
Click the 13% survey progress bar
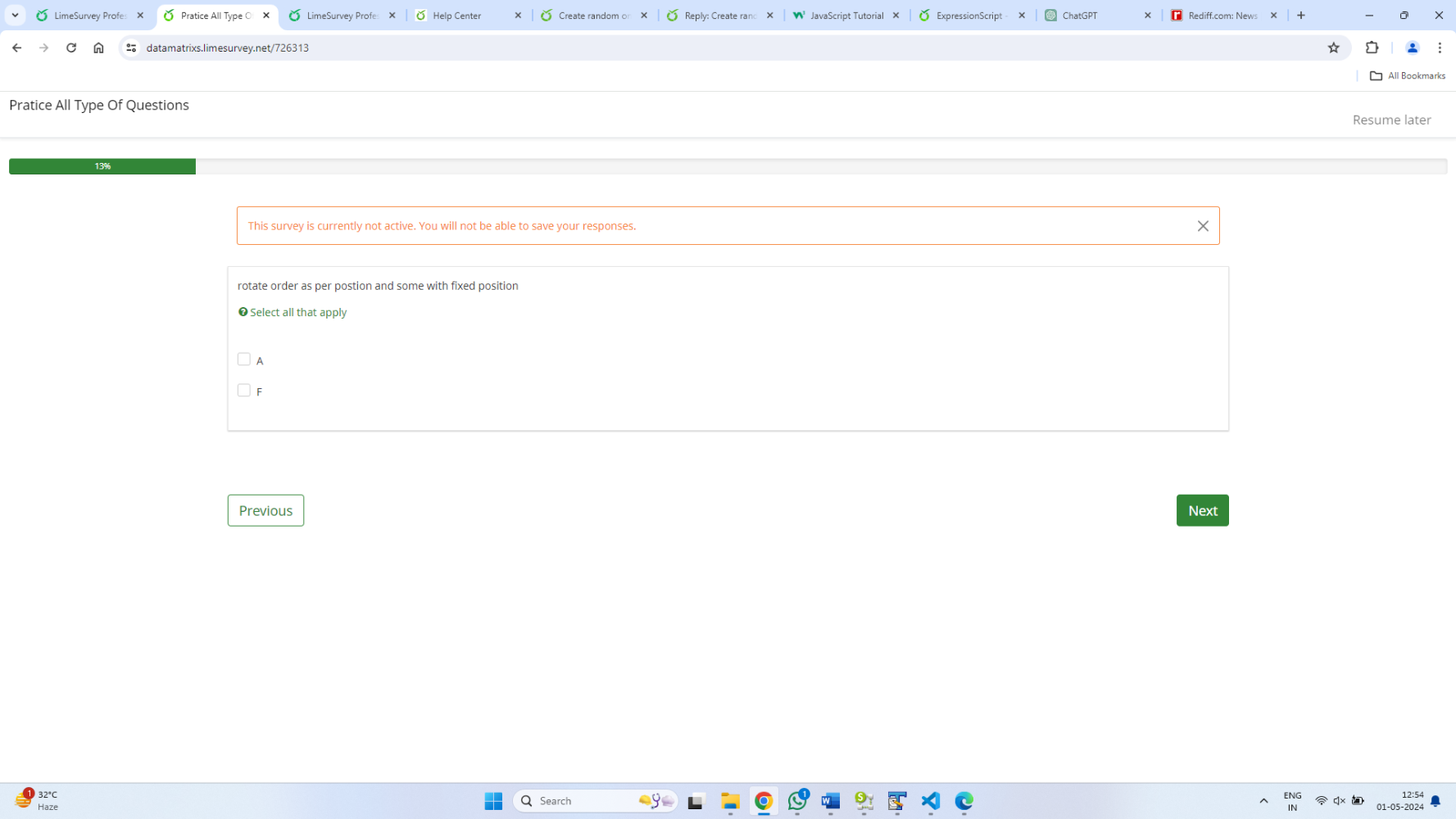coord(102,166)
